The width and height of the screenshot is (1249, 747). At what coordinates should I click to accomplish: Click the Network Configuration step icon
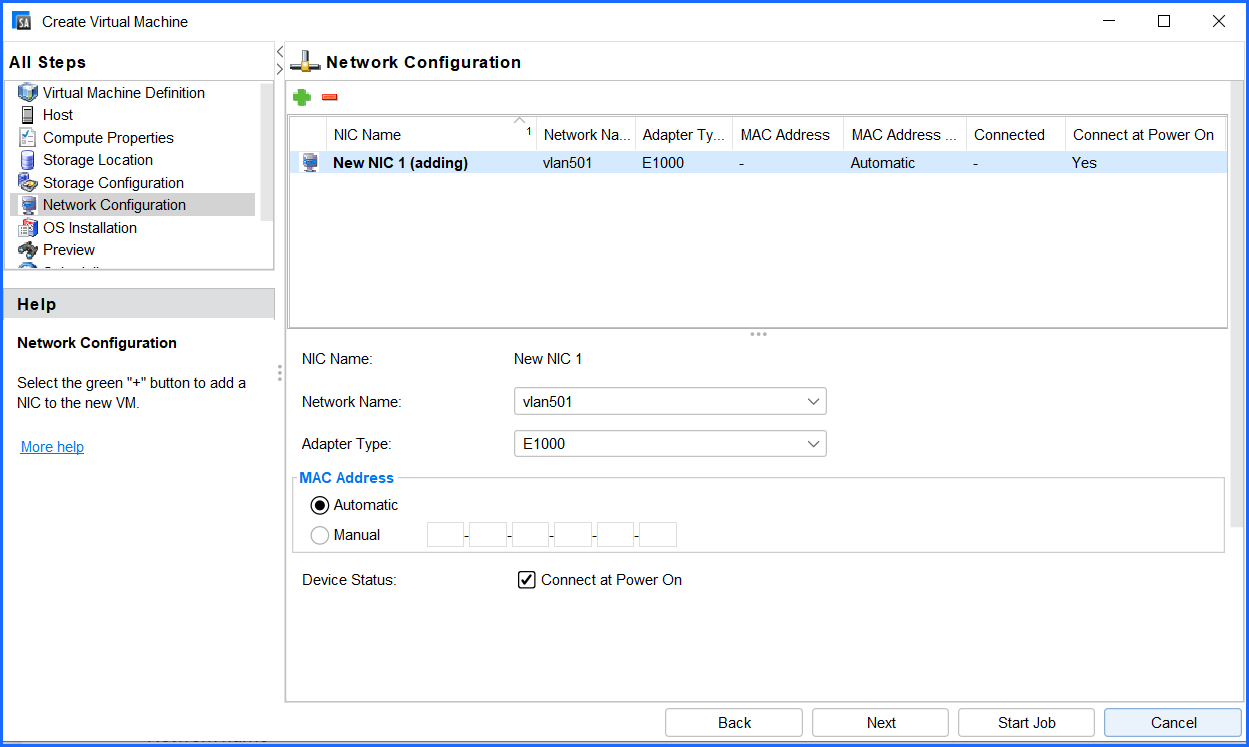point(28,205)
